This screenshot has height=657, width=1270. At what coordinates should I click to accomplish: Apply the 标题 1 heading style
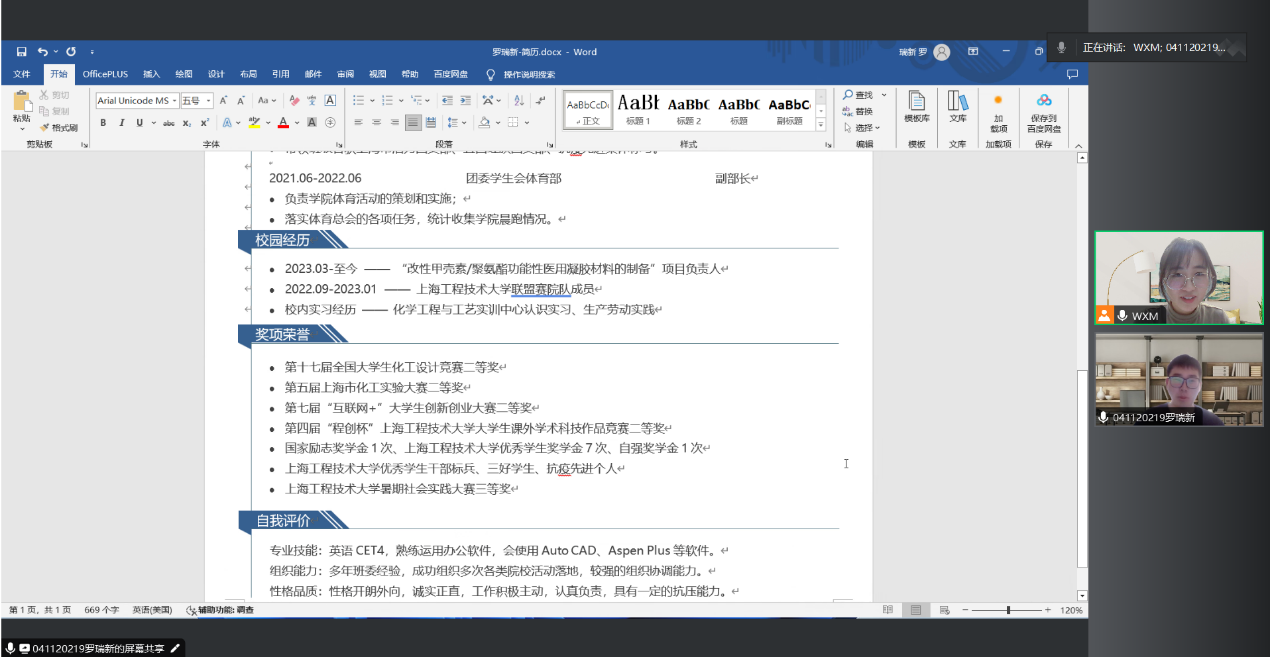tap(638, 108)
